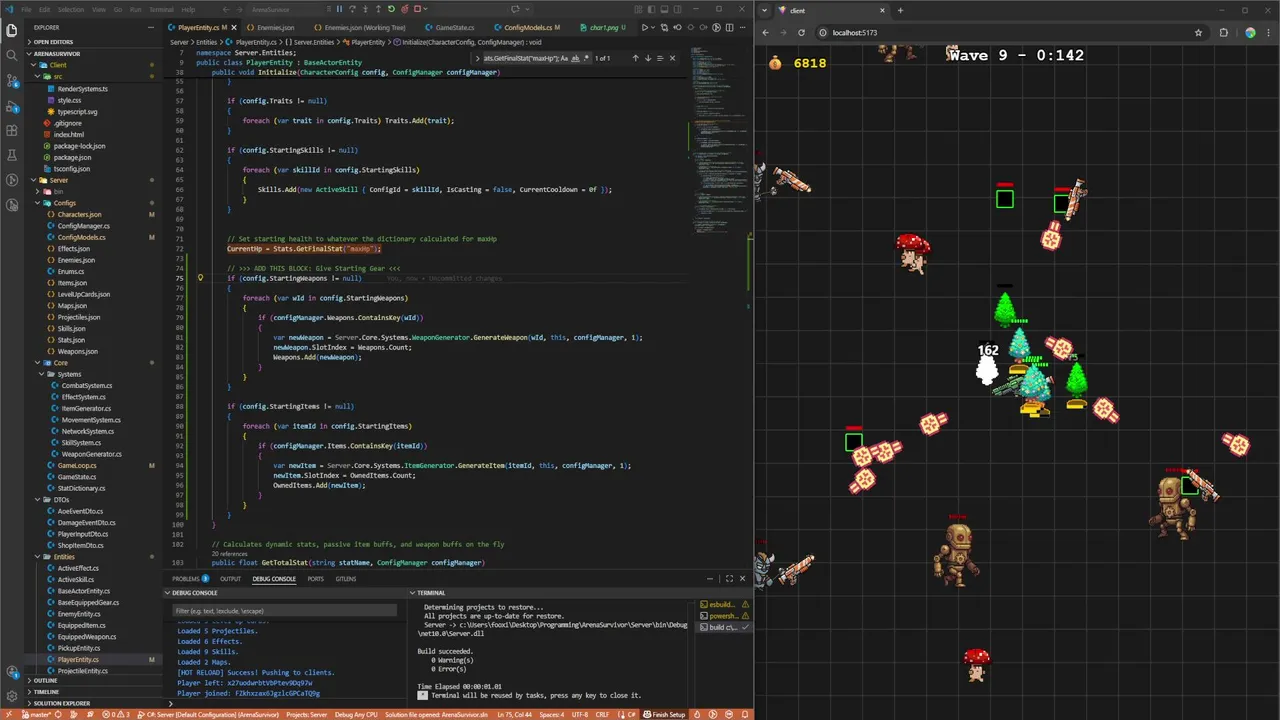Click the UTF-8 encoding status item
The height and width of the screenshot is (720, 1280).
580,714
